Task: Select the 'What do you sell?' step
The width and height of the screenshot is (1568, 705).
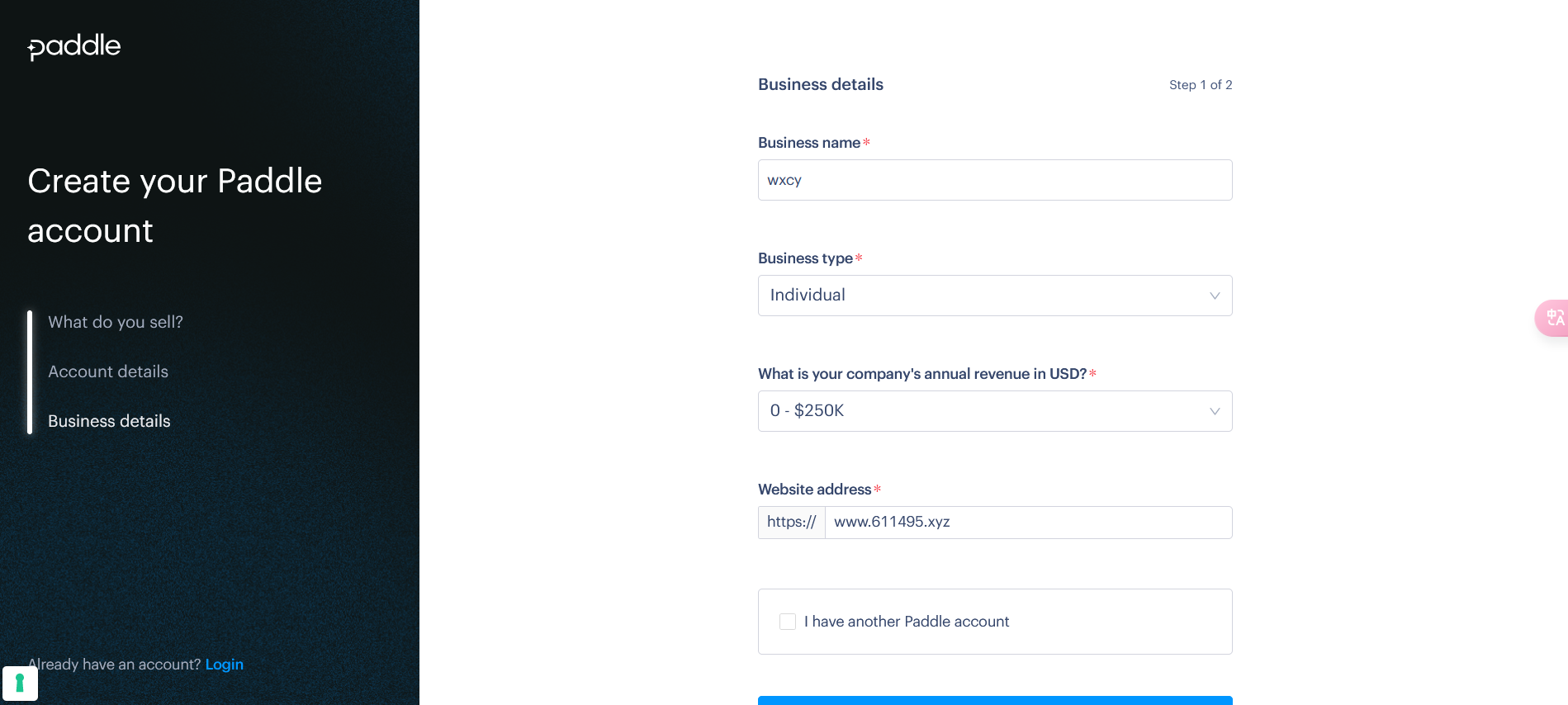Action: tap(116, 322)
